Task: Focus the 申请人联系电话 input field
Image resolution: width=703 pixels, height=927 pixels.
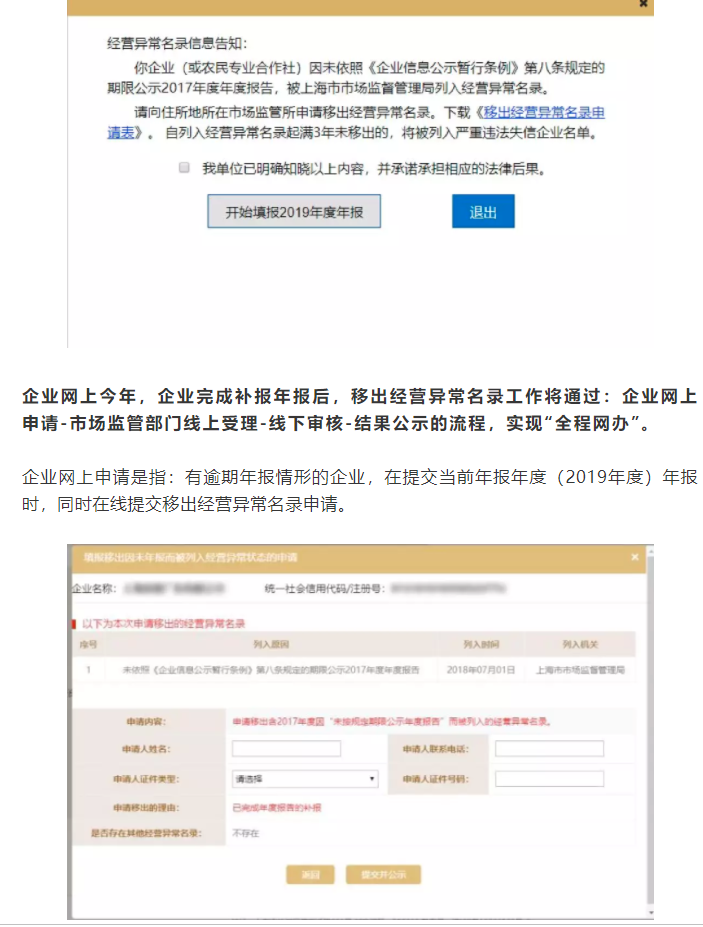Action: [x=549, y=749]
